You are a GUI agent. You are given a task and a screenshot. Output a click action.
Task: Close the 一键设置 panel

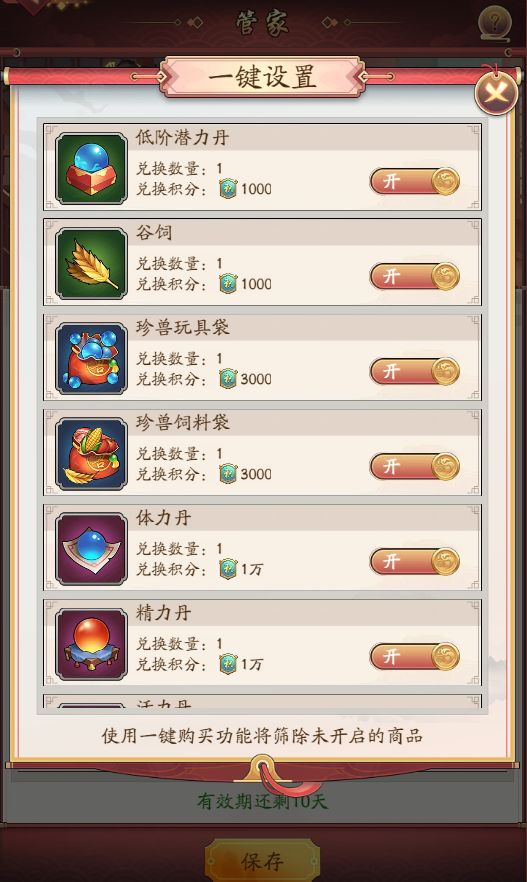pyautogui.click(x=496, y=92)
